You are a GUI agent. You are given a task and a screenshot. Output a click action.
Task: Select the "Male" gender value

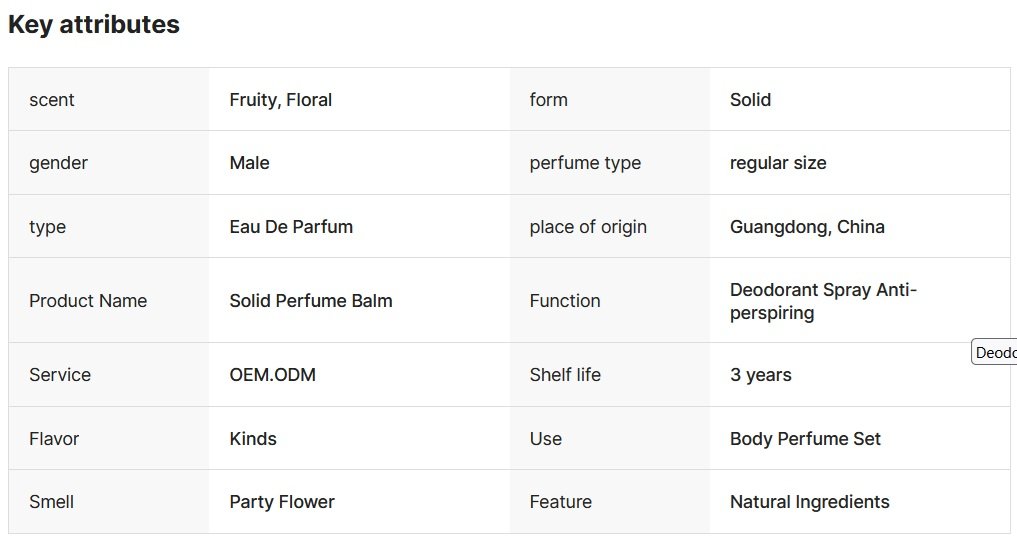click(250, 163)
